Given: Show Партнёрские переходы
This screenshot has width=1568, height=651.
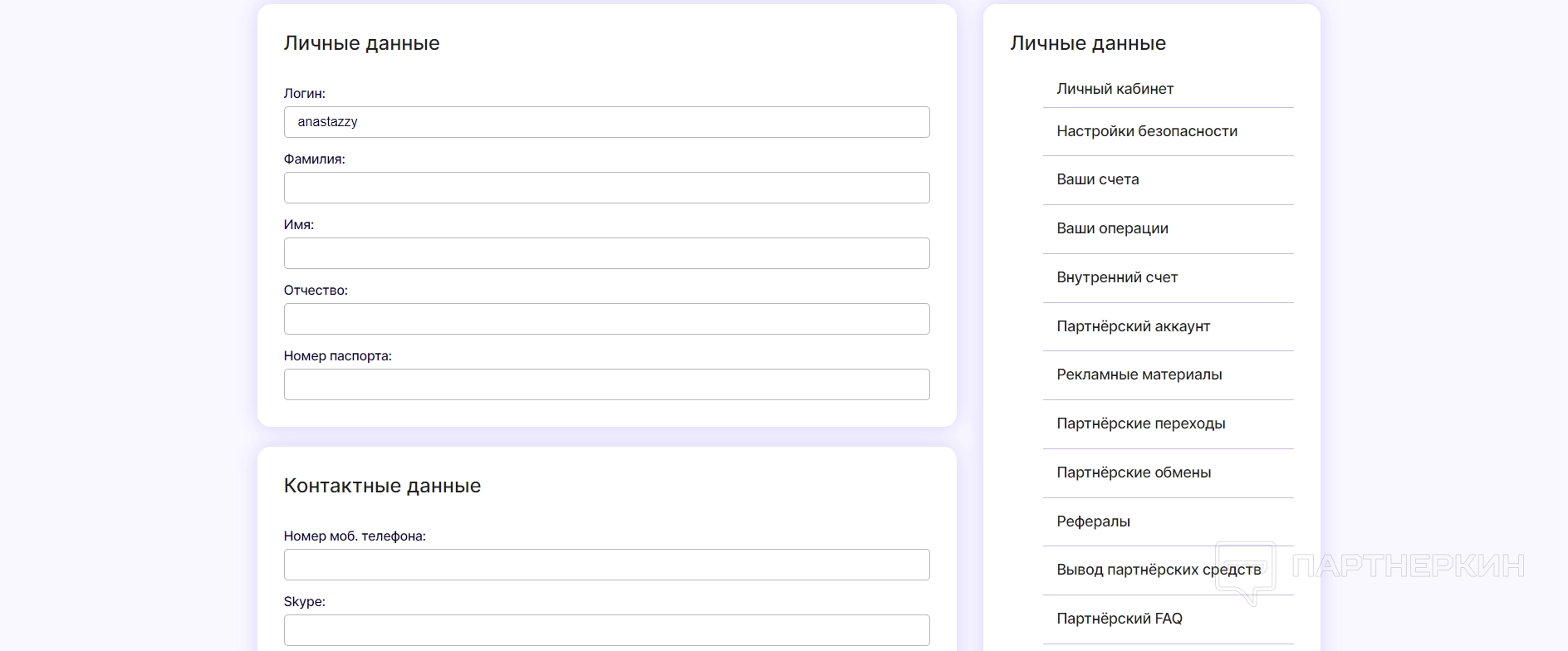Looking at the screenshot, I should pos(1140,423).
